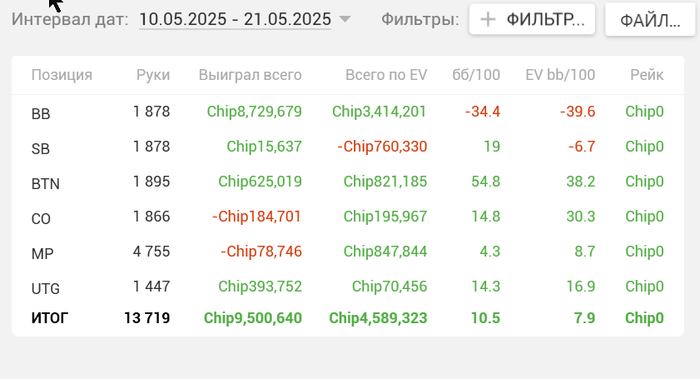
Task: Open the date interval dropdown arrow
Action: click(345, 19)
